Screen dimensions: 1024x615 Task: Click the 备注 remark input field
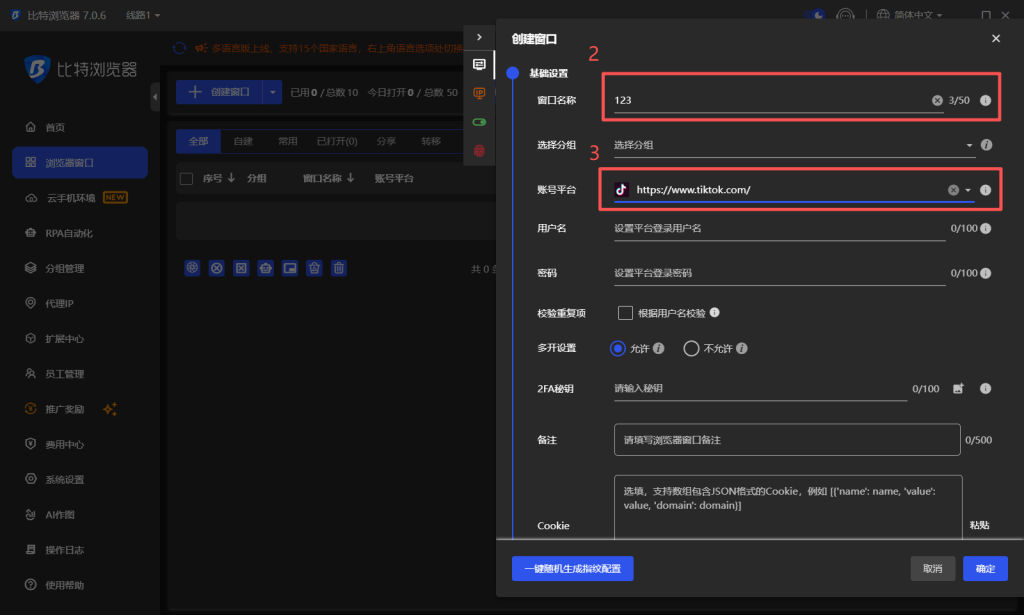click(786, 439)
